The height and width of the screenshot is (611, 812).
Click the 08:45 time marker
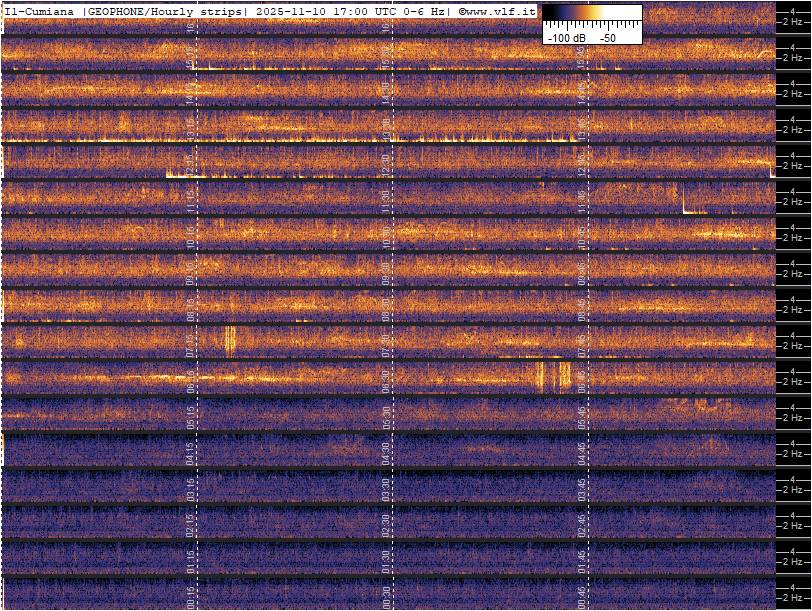(x=582, y=305)
